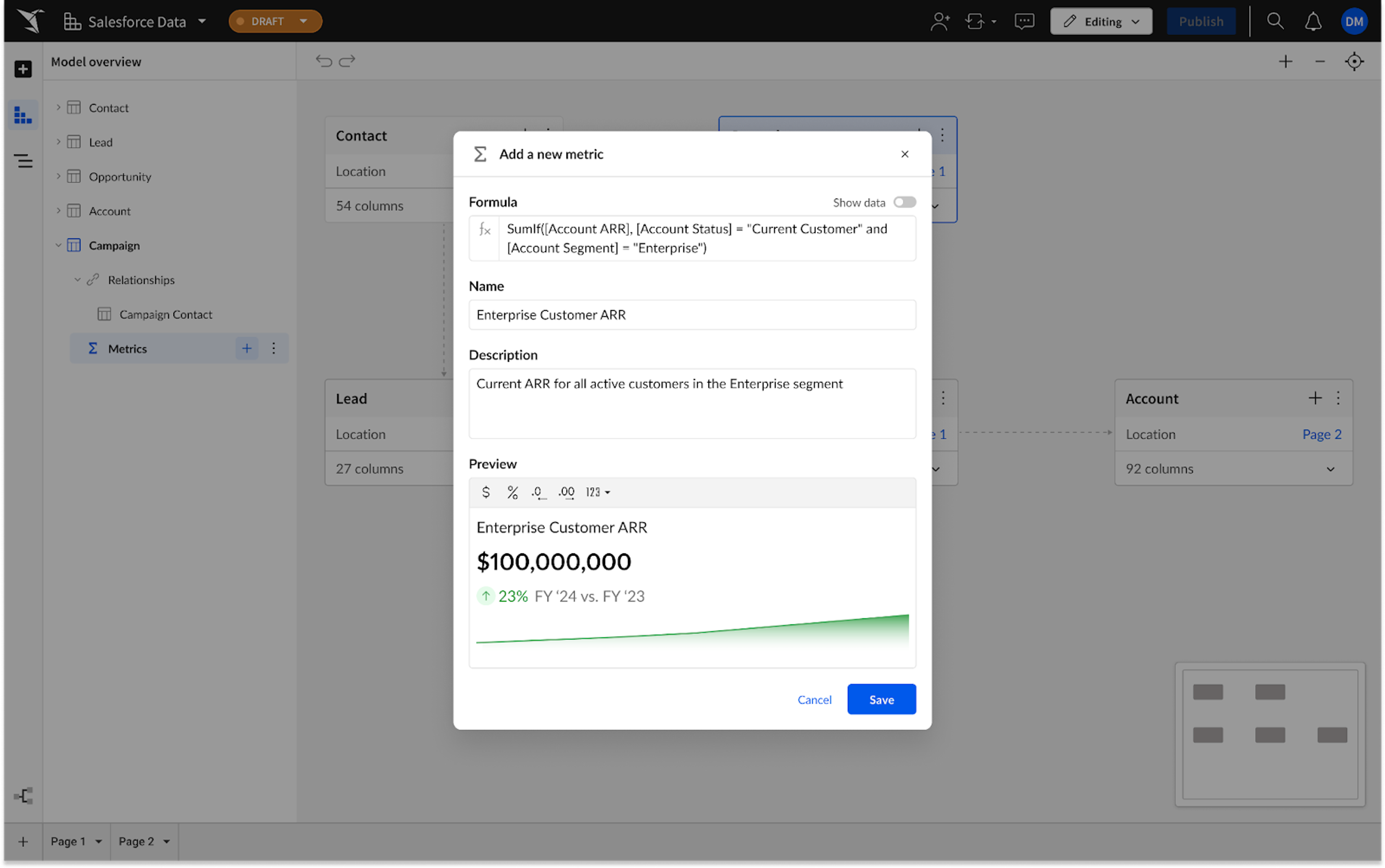
Task: Click the Lead card title
Action: tap(351, 398)
